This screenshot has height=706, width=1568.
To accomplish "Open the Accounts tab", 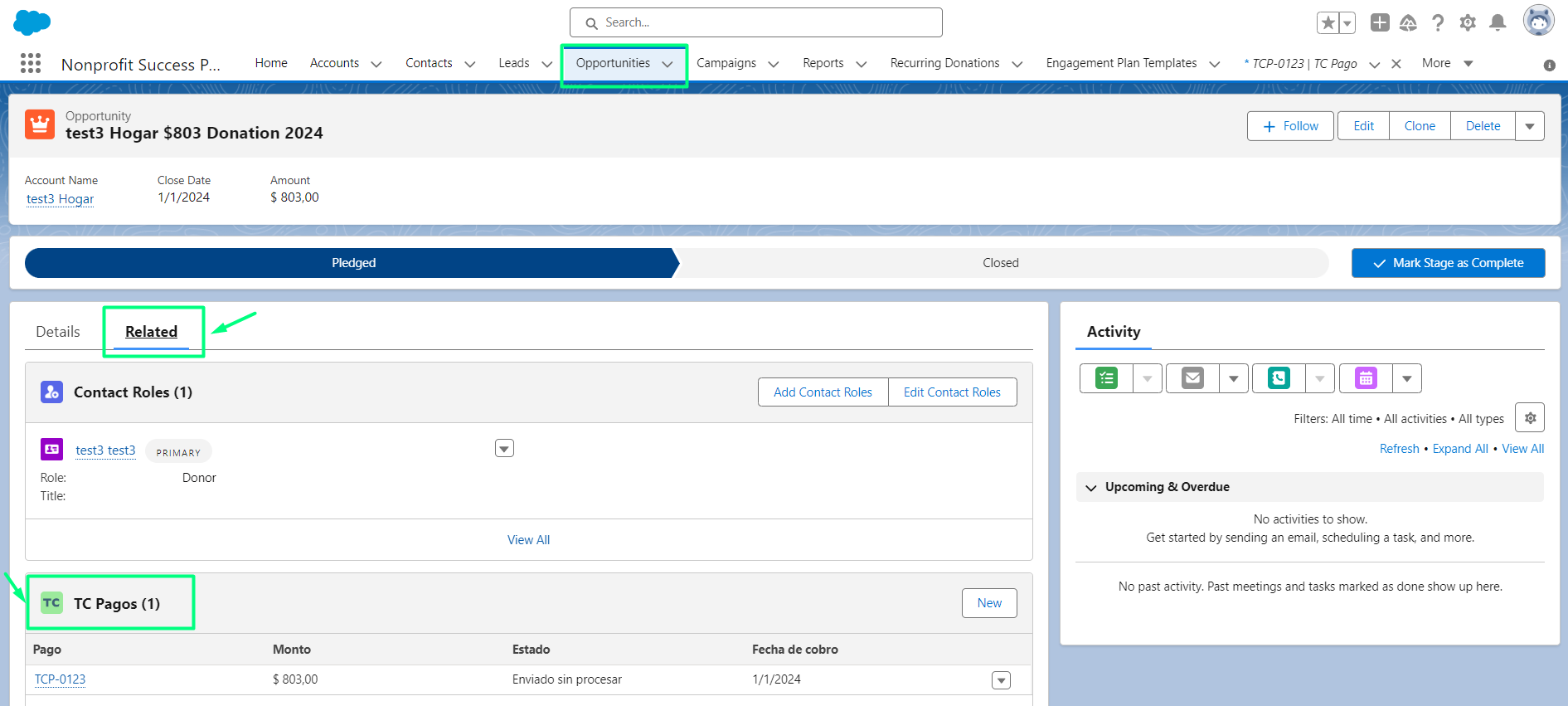I will coord(334,63).
